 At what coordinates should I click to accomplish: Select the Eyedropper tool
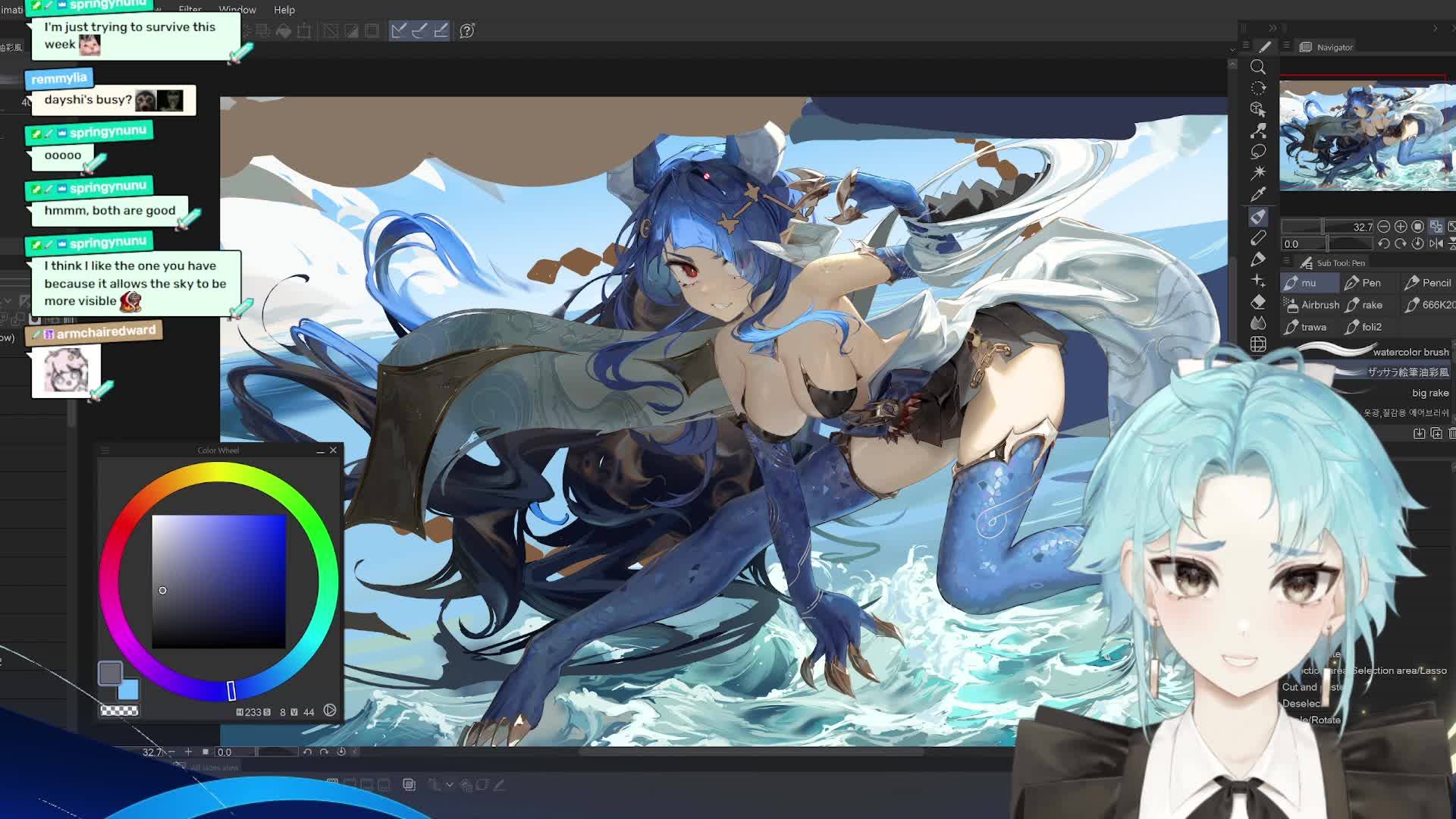click(x=1258, y=194)
